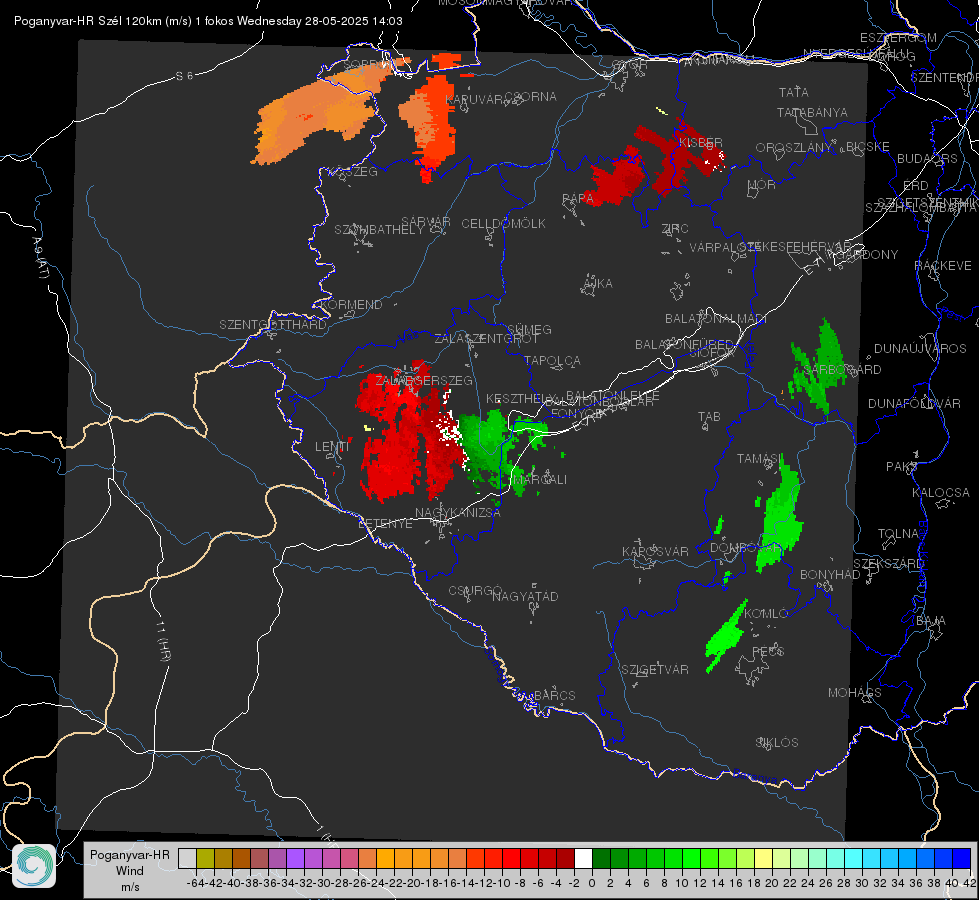
Task: Click the SZEKSZARD city label
Action: (888, 564)
